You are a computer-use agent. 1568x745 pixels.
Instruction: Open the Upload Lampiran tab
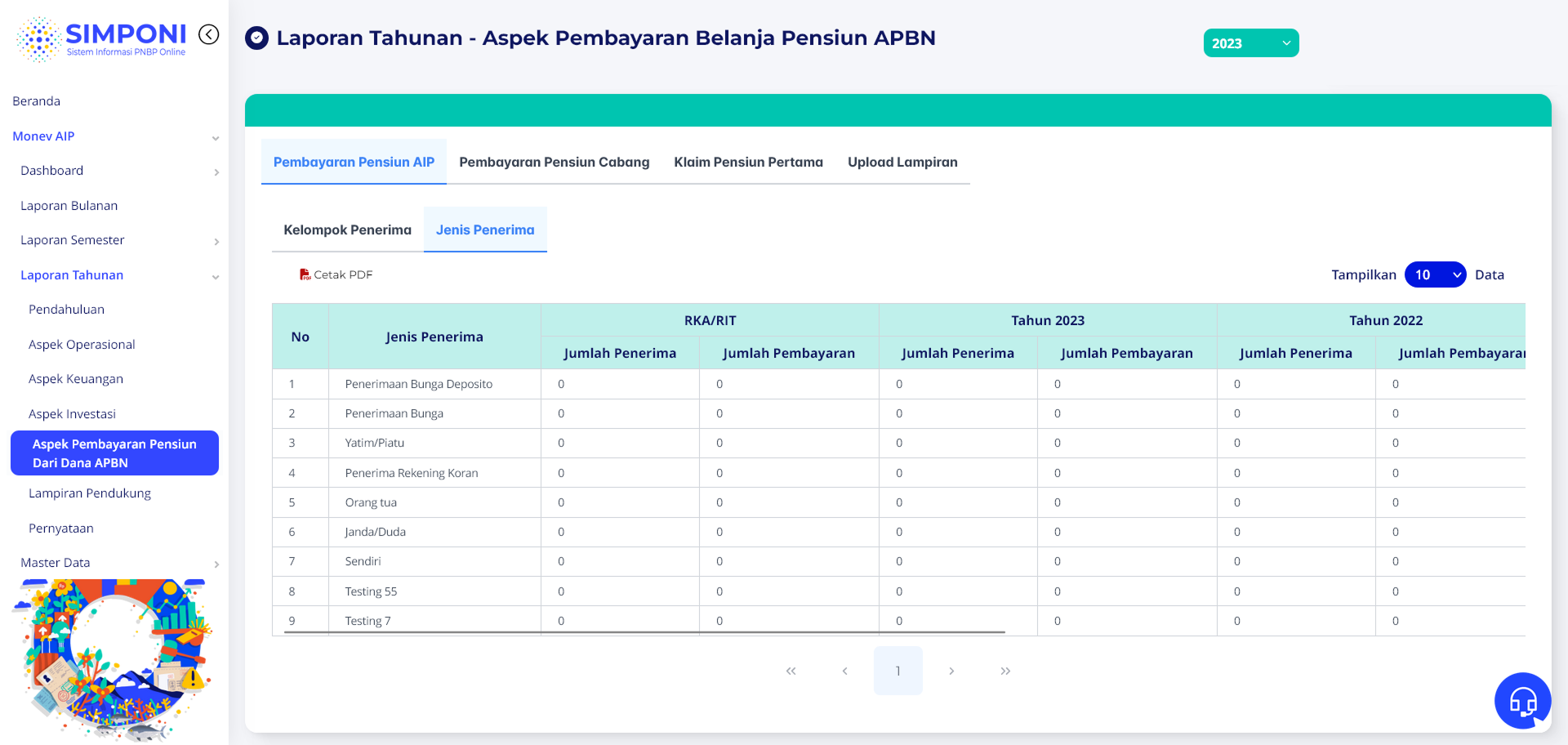tap(902, 162)
